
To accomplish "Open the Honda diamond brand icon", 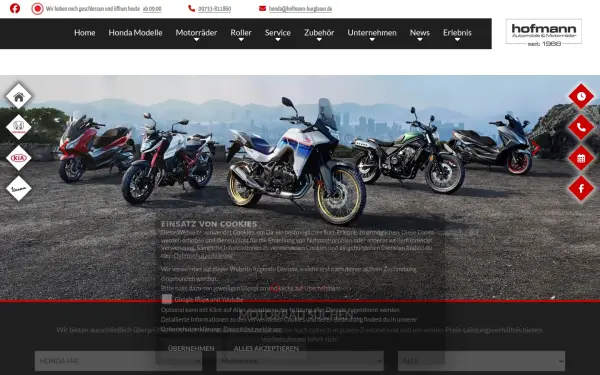I will click(18, 127).
